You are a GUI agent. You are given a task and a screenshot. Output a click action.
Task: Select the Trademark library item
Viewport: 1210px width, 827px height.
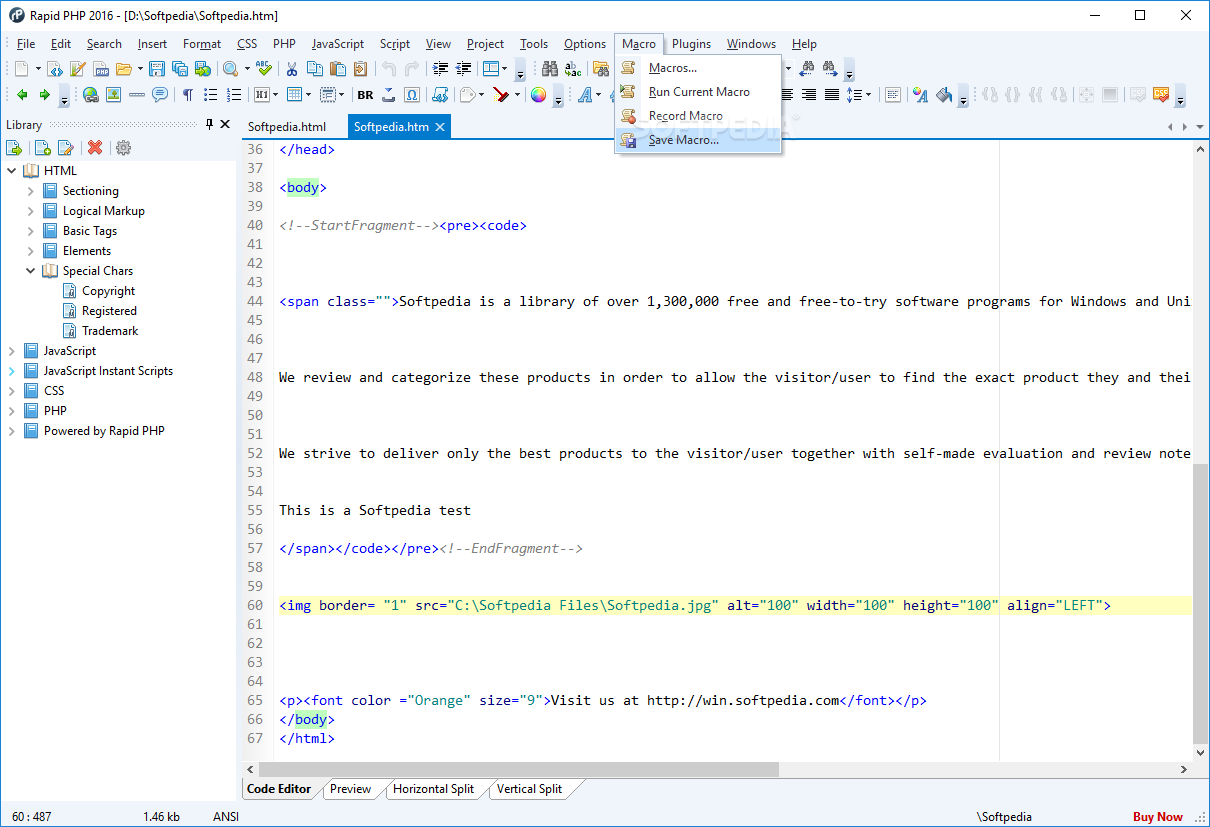click(110, 331)
